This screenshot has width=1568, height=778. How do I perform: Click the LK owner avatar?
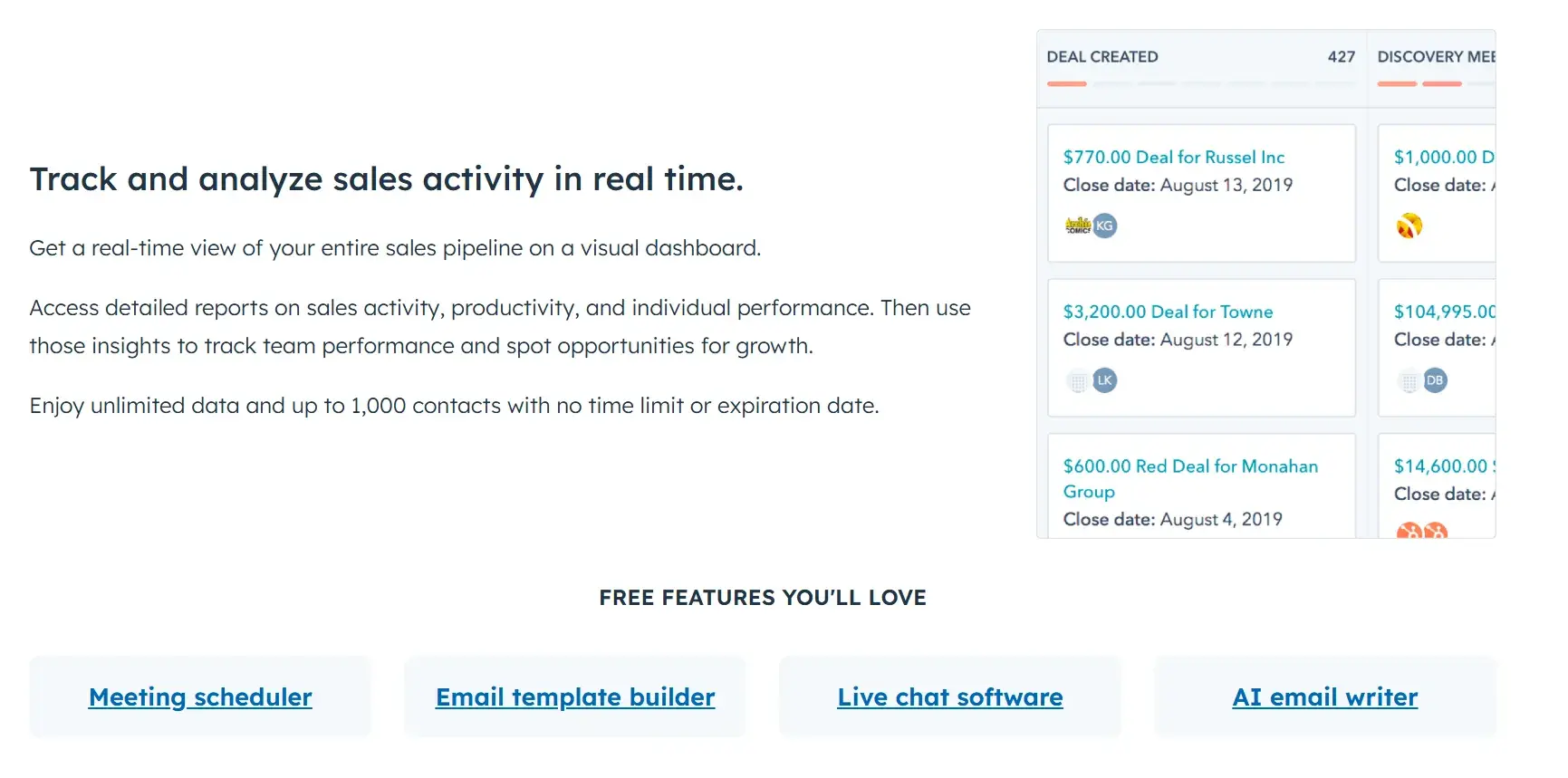tap(1105, 380)
